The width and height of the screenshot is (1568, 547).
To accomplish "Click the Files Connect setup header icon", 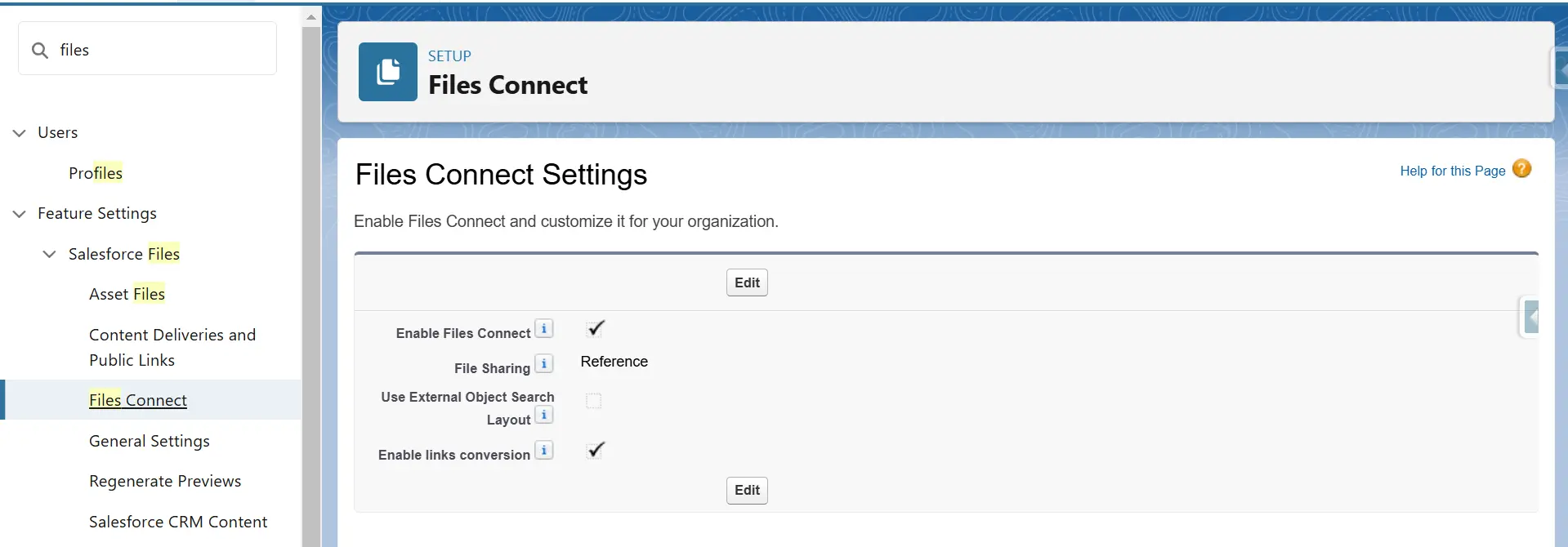I will (387, 72).
